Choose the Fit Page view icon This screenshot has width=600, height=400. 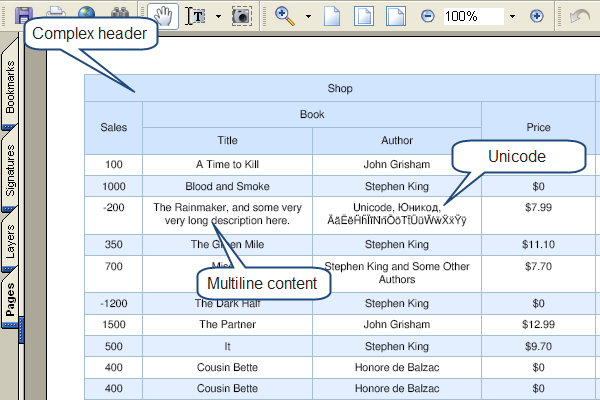tap(364, 16)
